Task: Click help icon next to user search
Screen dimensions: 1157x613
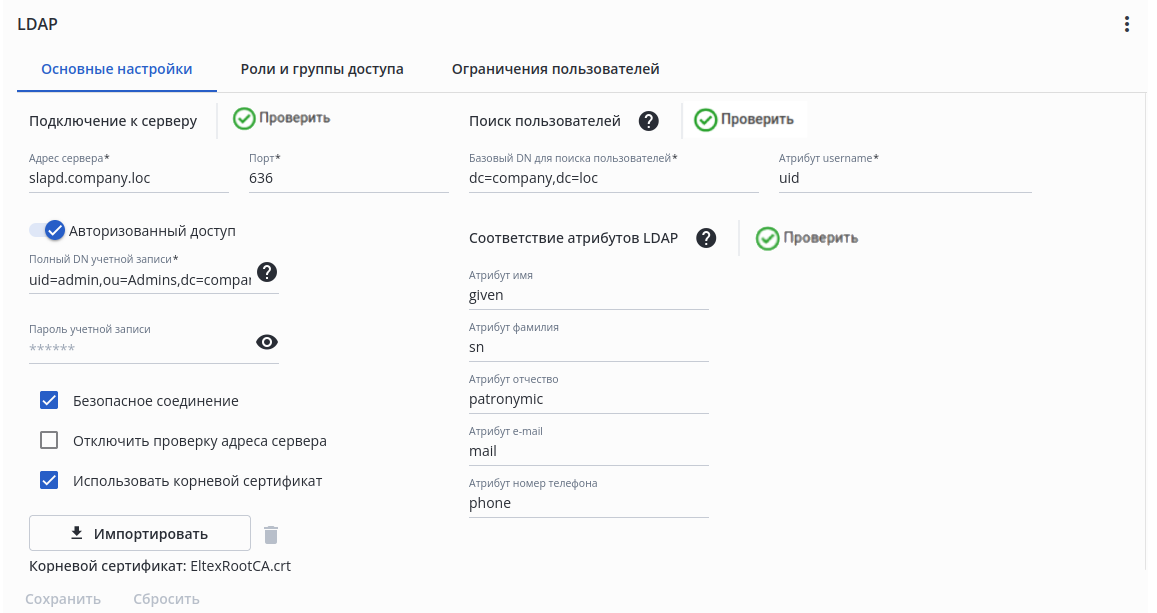Action: click(649, 121)
